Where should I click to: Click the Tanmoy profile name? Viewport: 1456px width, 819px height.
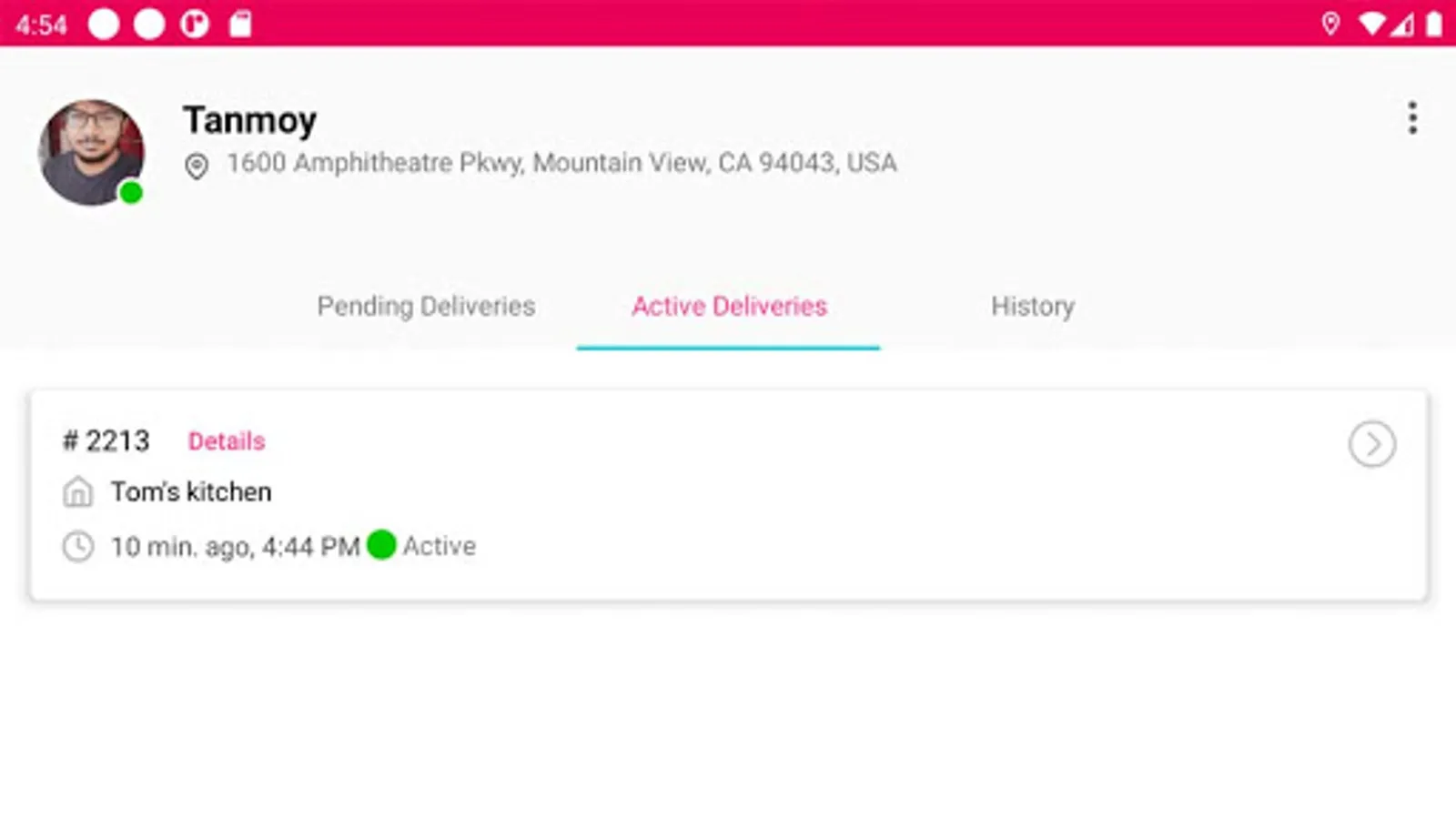(249, 120)
